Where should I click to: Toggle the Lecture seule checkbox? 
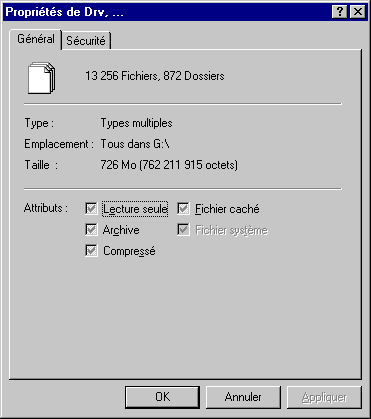91,209
